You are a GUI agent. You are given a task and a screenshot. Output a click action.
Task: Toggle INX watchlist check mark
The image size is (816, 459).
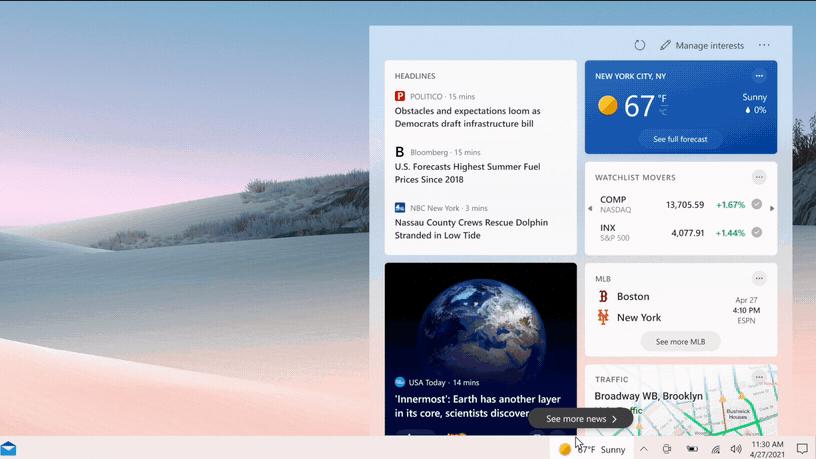coord(757,233)
